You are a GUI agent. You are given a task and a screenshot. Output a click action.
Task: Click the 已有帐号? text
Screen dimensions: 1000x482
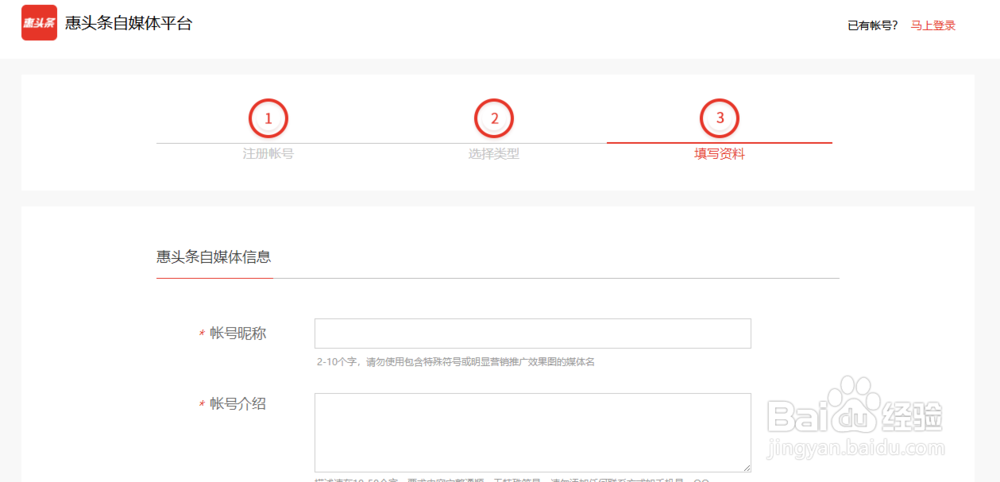pos(872,26)
